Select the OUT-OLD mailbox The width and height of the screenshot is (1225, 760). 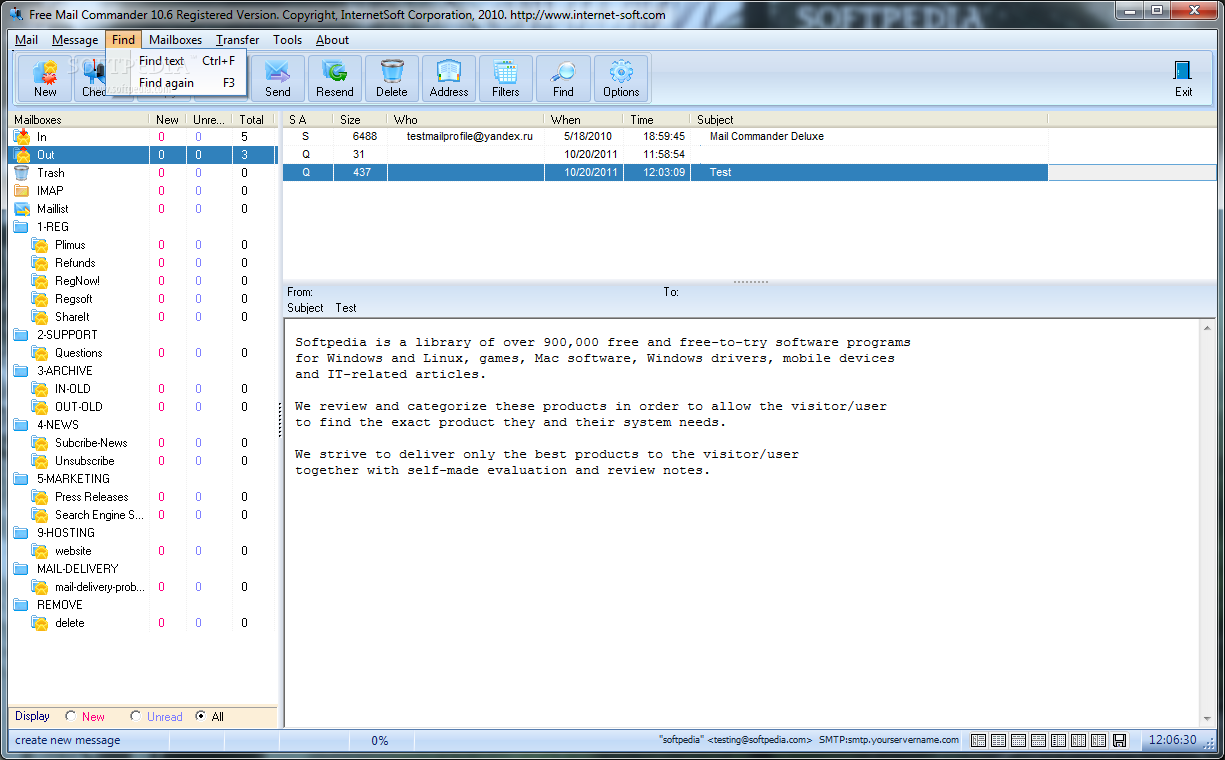tap(78, 407)
